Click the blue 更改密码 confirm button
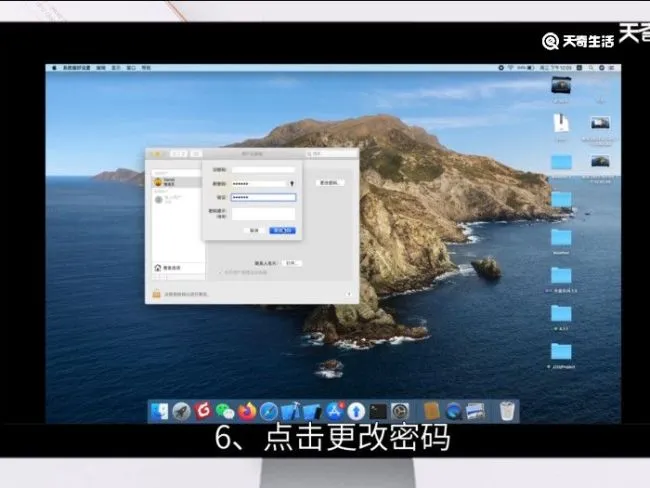This screenshot has height=488, width=650. pos(282,231)
